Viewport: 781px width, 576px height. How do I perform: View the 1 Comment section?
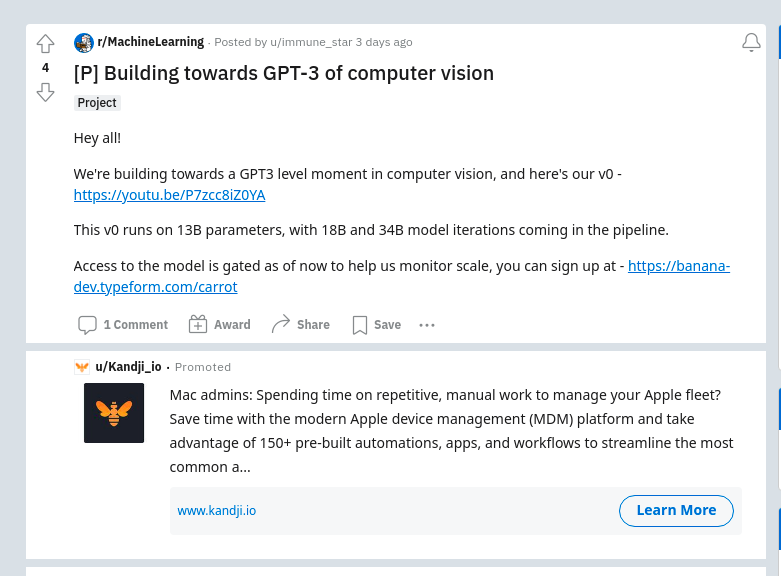click(135, 324)
